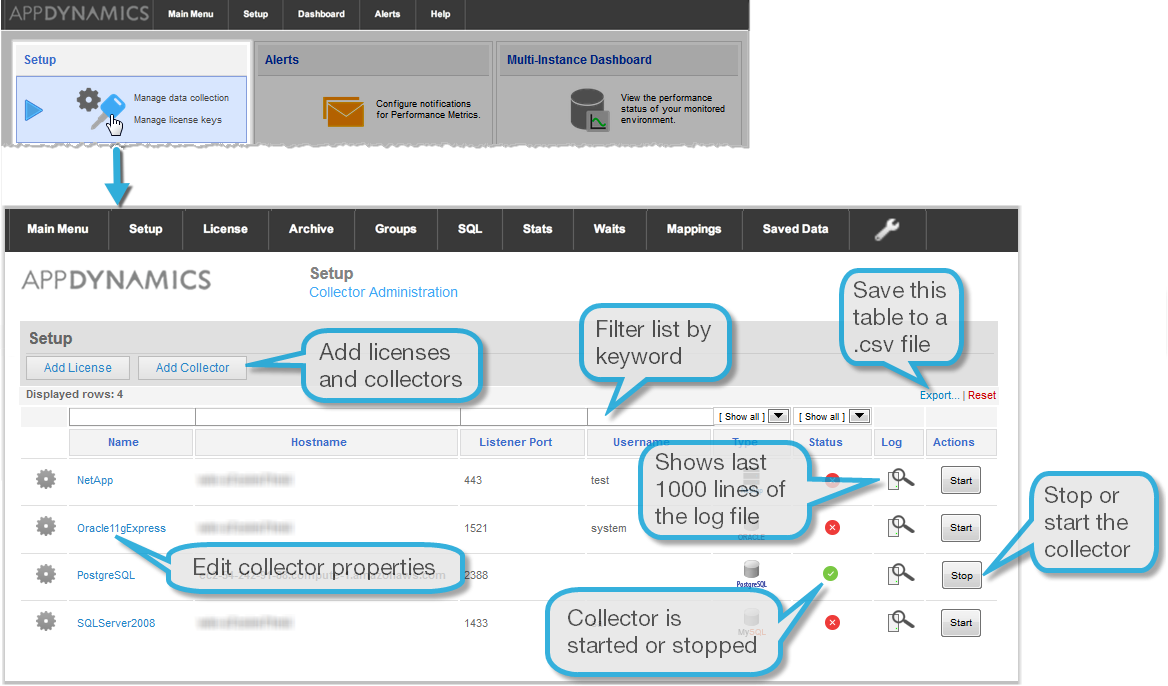
Task: Select the Mappings navigation item
Action: click(x=694, y=229)
